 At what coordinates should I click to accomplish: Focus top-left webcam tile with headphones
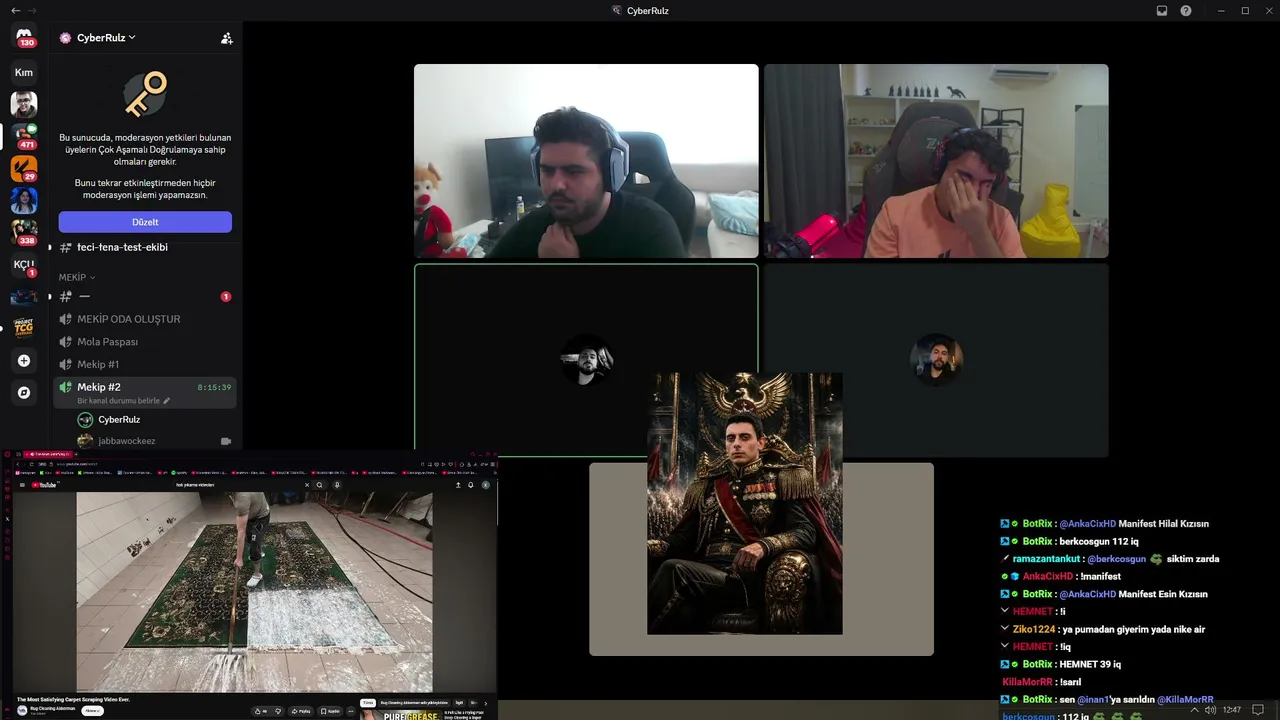[x=586, y=161]
